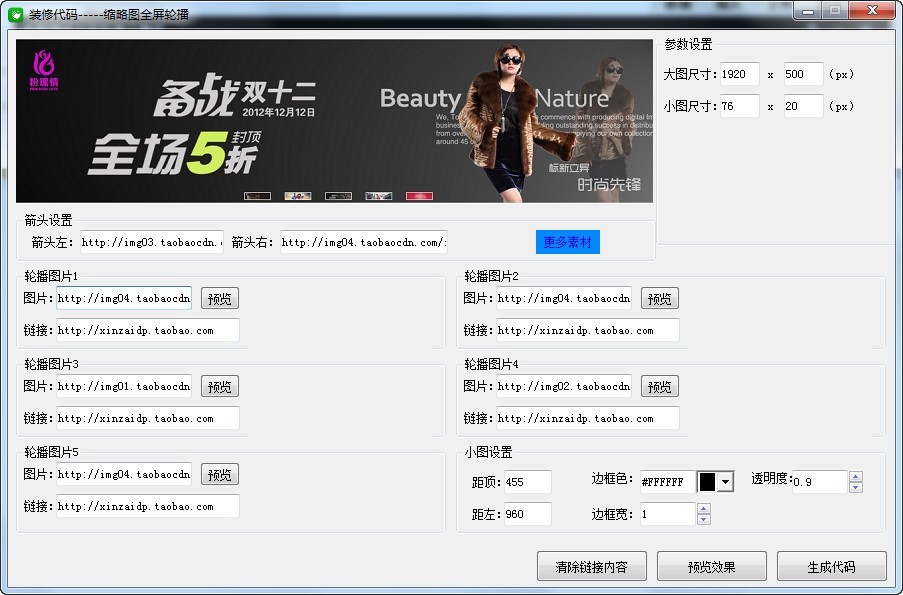The height and width of the screenshot is (595, 903).
Task: Click the 边框宽 value field
Action: coord(668,514)
